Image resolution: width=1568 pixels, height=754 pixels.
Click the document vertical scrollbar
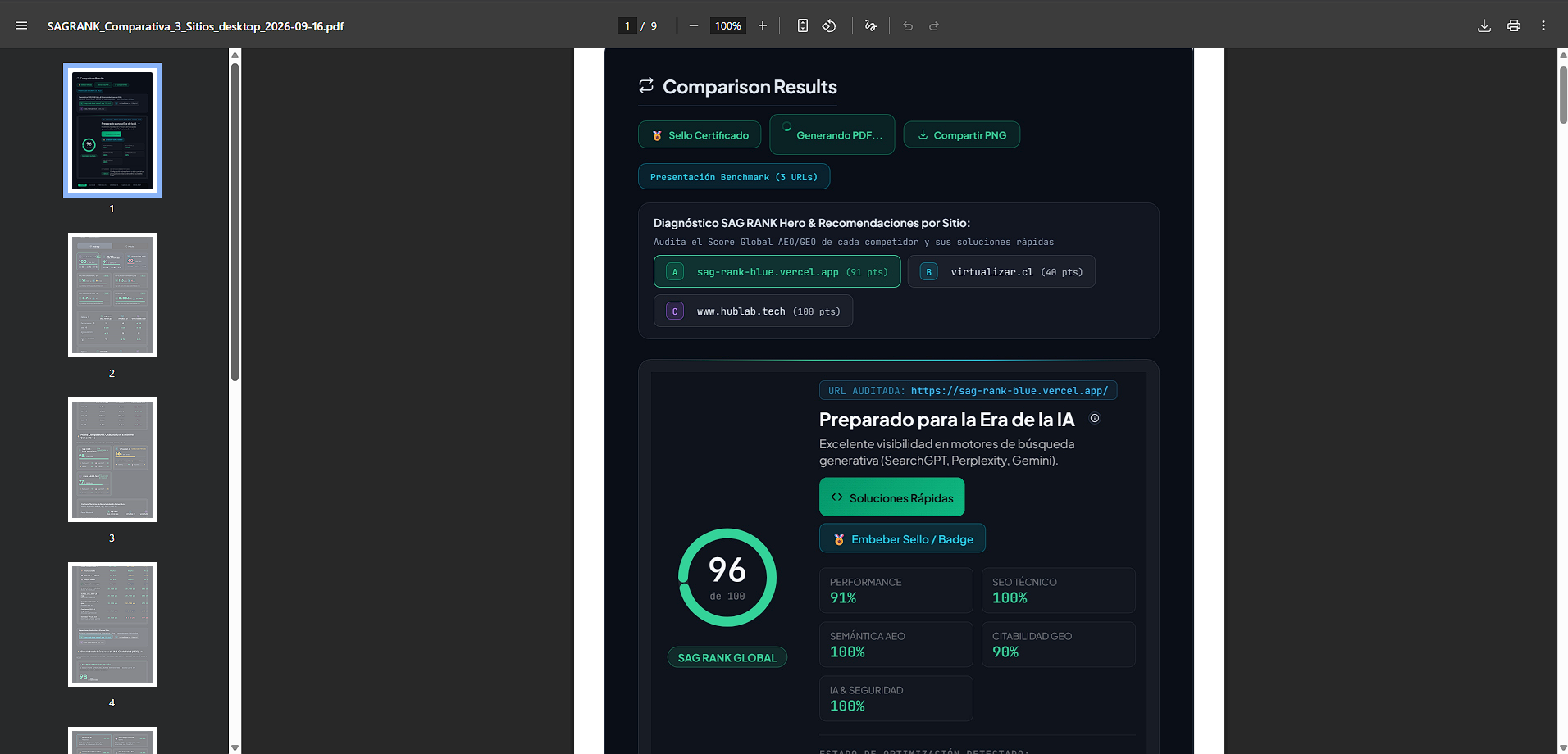point(1562,94)
